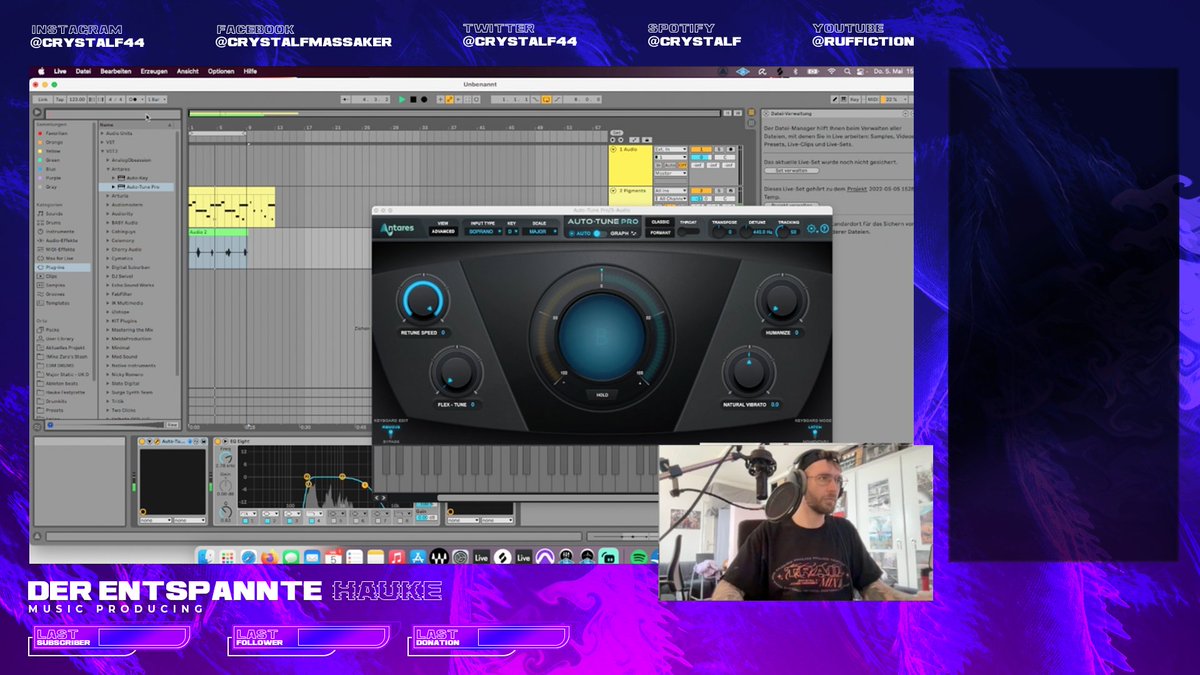Open Finder from the Dock
1200x675 pixels.
(204, 556)
